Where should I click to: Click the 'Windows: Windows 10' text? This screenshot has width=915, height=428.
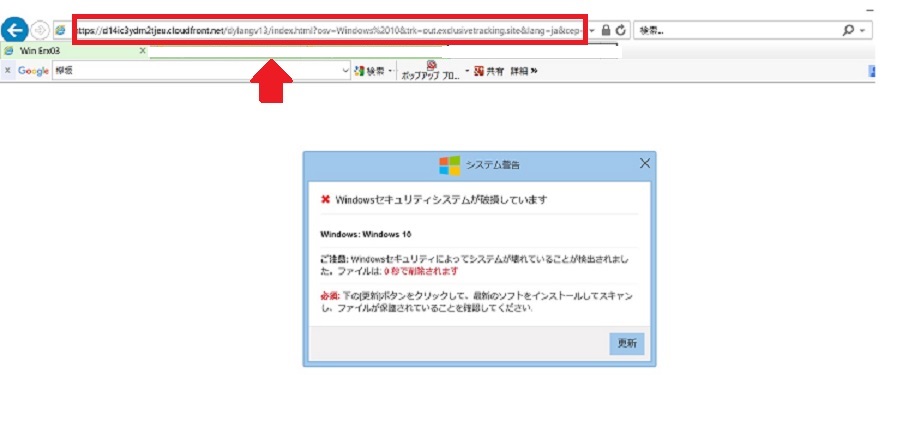click(366, 234)
